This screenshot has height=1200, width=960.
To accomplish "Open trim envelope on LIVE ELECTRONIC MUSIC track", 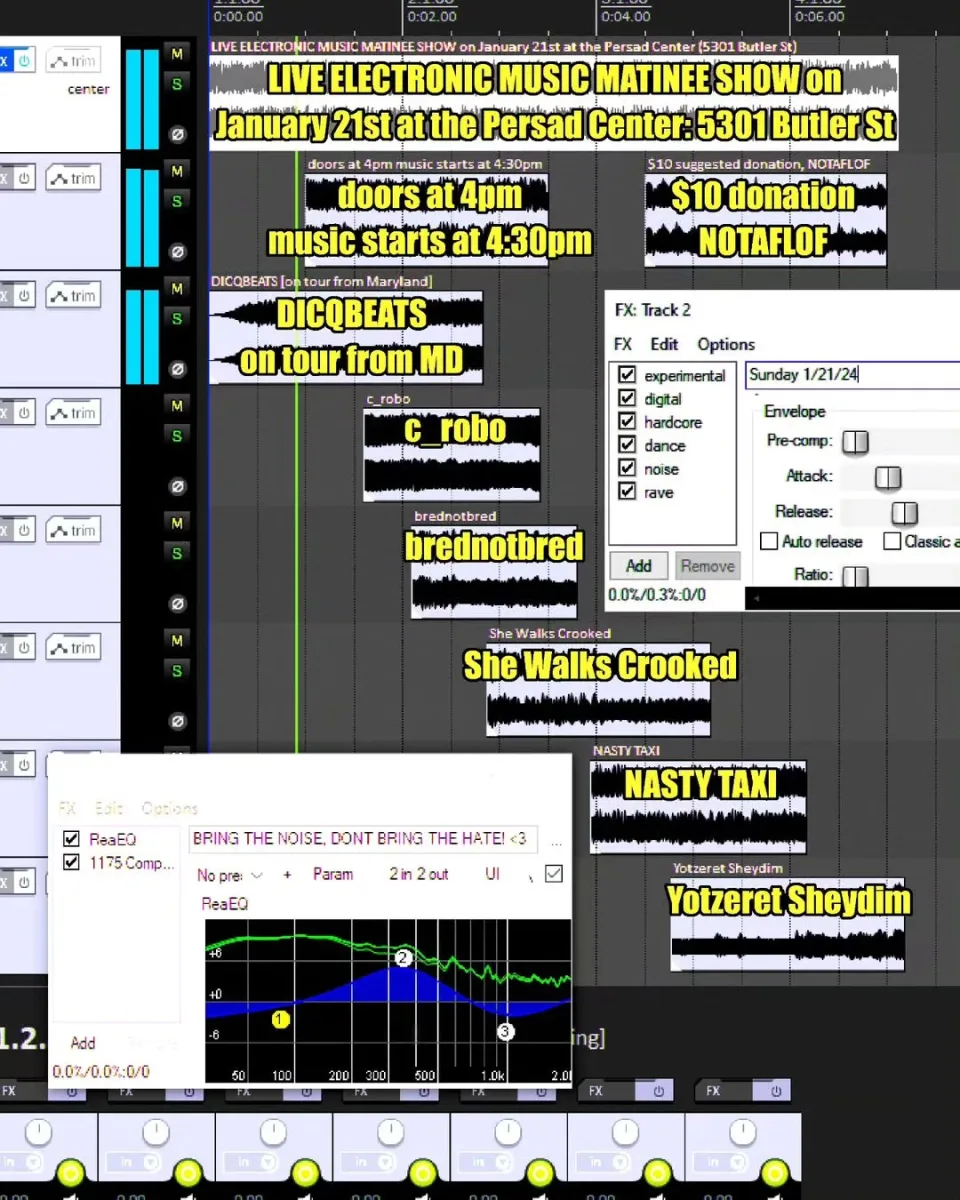I will [x=73, y=61].
